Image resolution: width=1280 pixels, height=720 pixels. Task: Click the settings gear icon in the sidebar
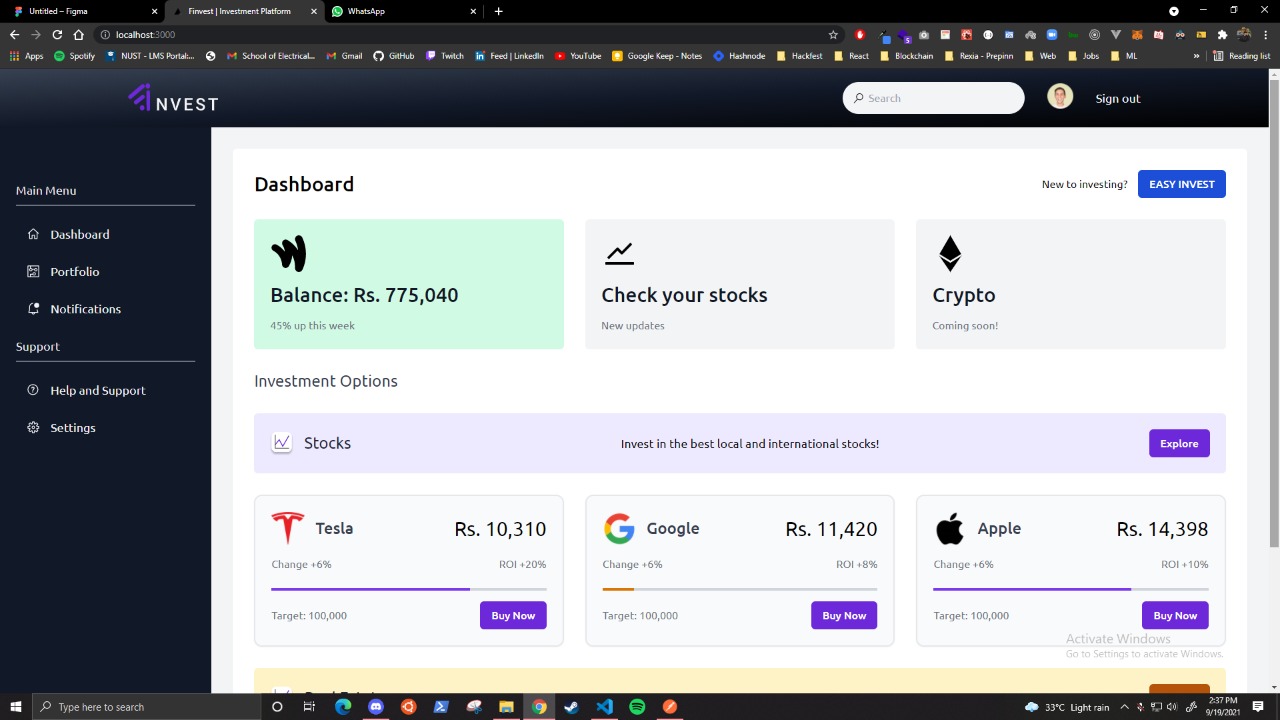pyautogui.click(x=33, y=427)
